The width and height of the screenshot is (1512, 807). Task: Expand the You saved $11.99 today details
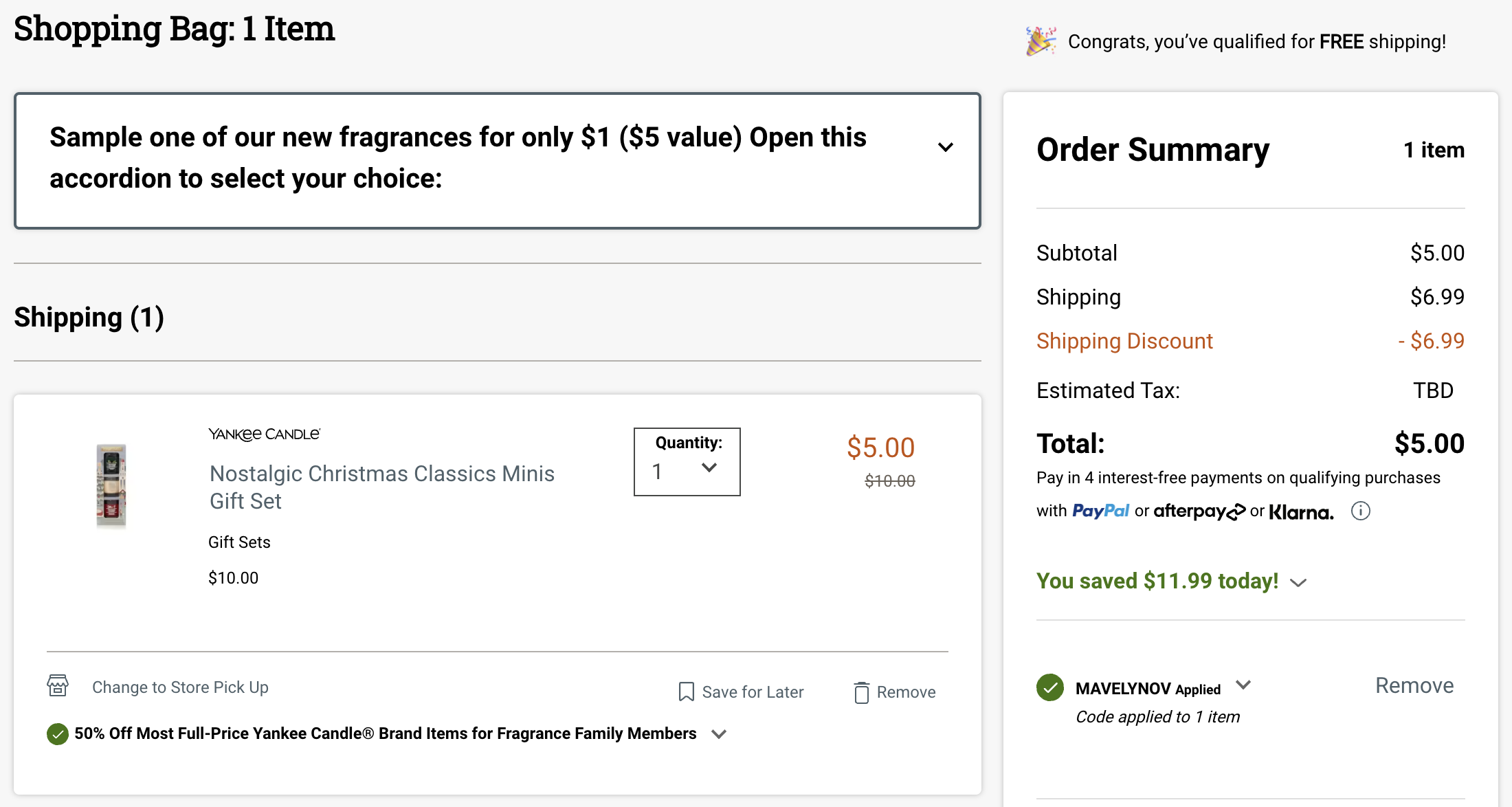pos(1298,583)
